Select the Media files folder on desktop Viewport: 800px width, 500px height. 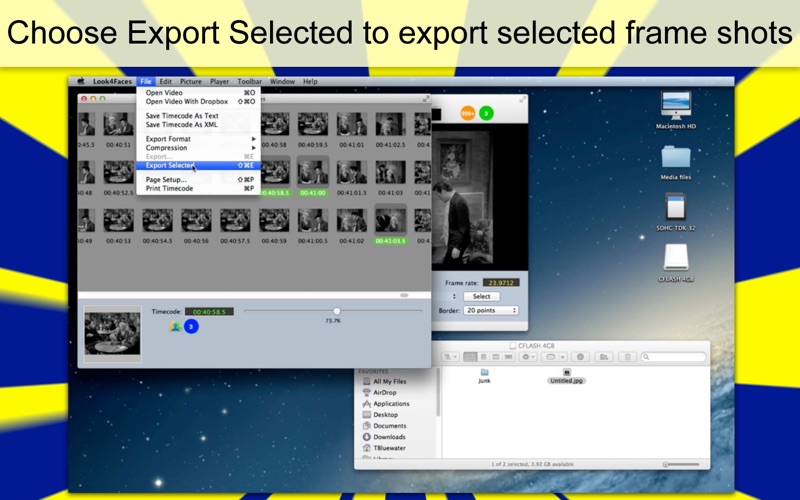point(676,162)
